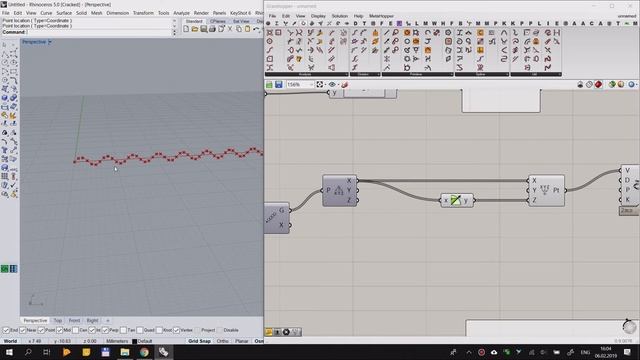This screenshot has height=360, width=640.
Task: Click Save icon in Rhino Standard toolbar
Action: tap(203, 29)
